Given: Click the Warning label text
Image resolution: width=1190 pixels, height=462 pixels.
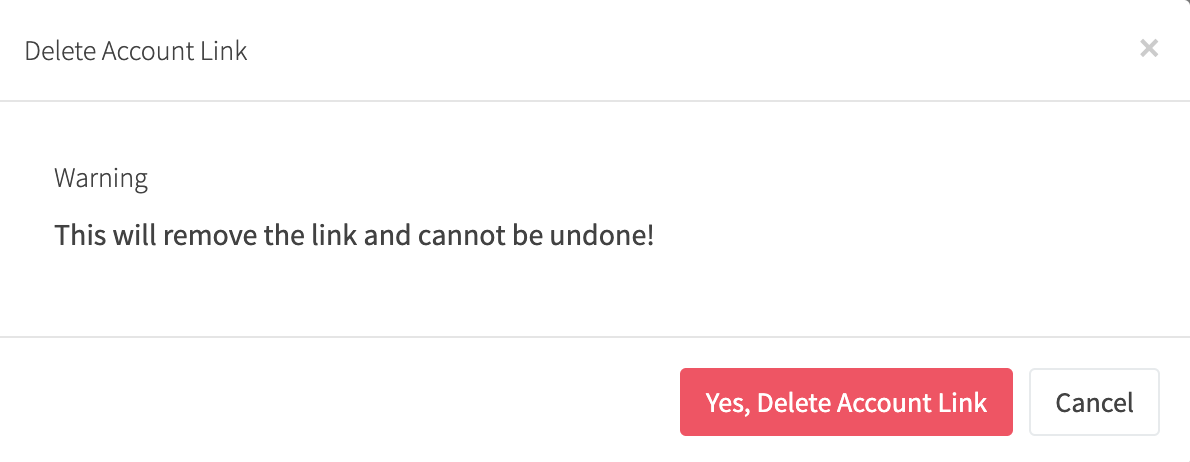Looking at the screenshot, I should (101, 179).
